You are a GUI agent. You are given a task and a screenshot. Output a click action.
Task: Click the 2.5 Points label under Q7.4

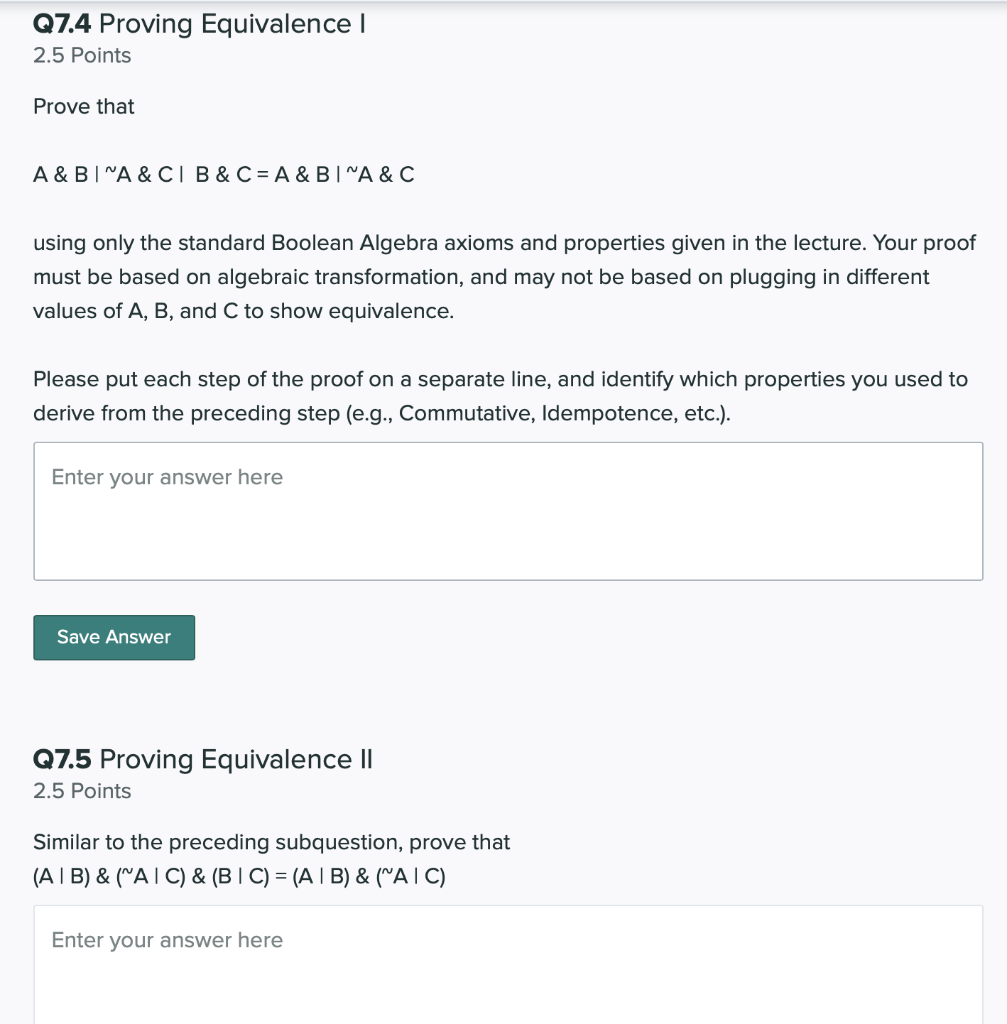pos(82,56)
